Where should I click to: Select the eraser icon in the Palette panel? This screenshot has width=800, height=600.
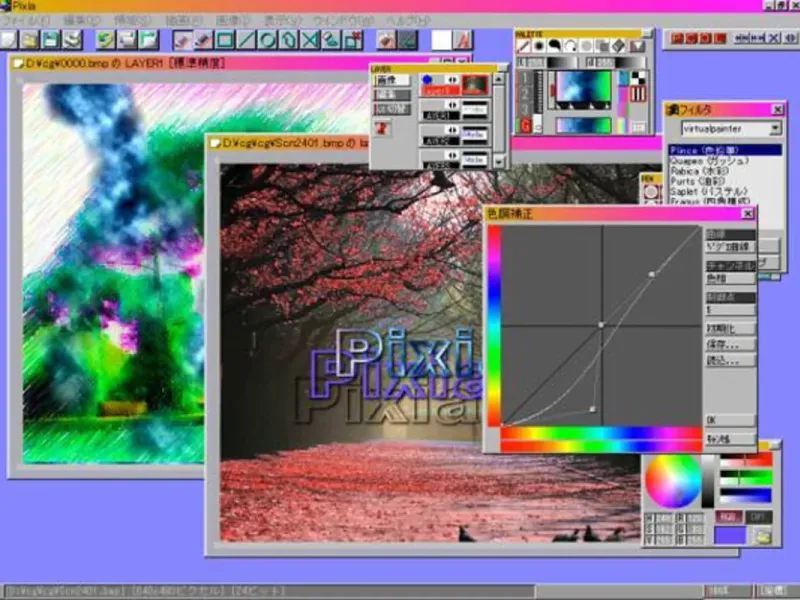coord(618,46)
